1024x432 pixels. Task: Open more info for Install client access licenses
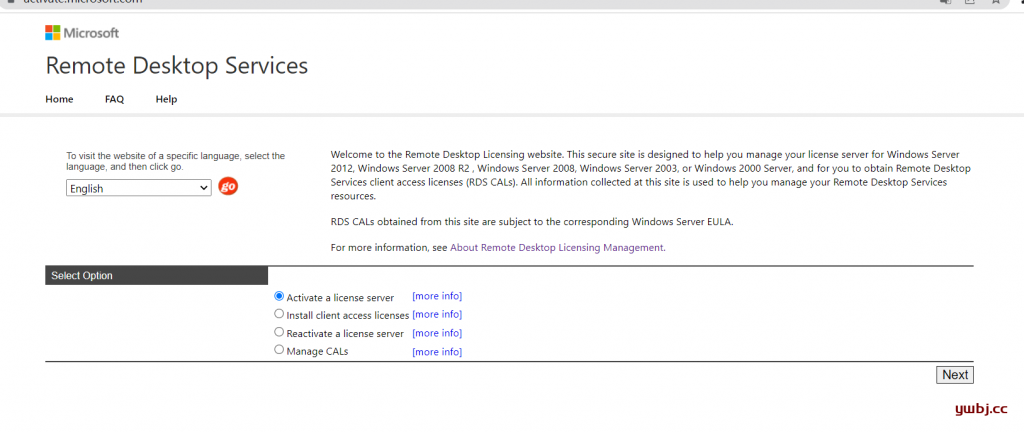coord(437,315)
